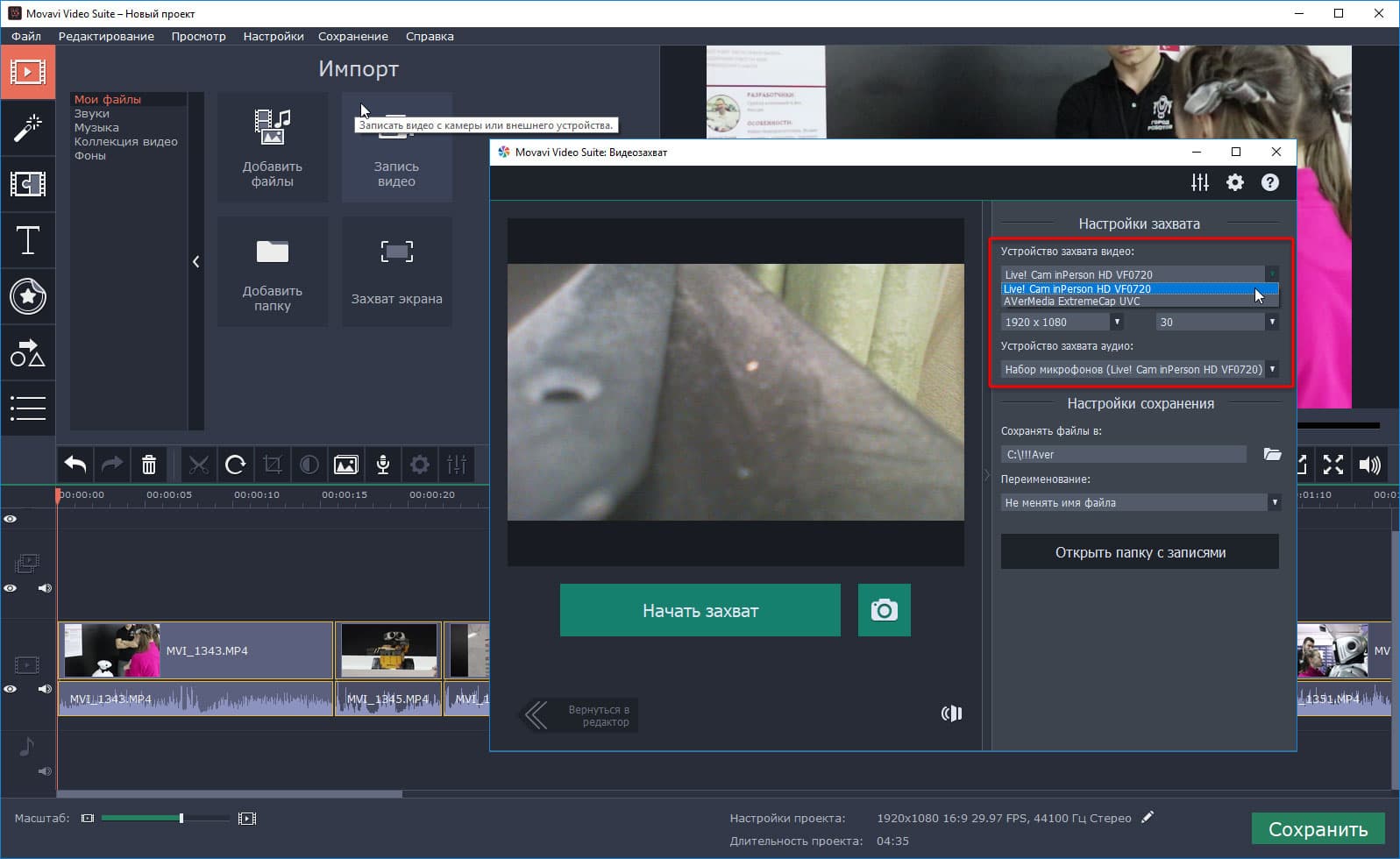Viewport: 1400px width, 859px height.
Task: Open capture window settings gear
Action: point(1235,182)
